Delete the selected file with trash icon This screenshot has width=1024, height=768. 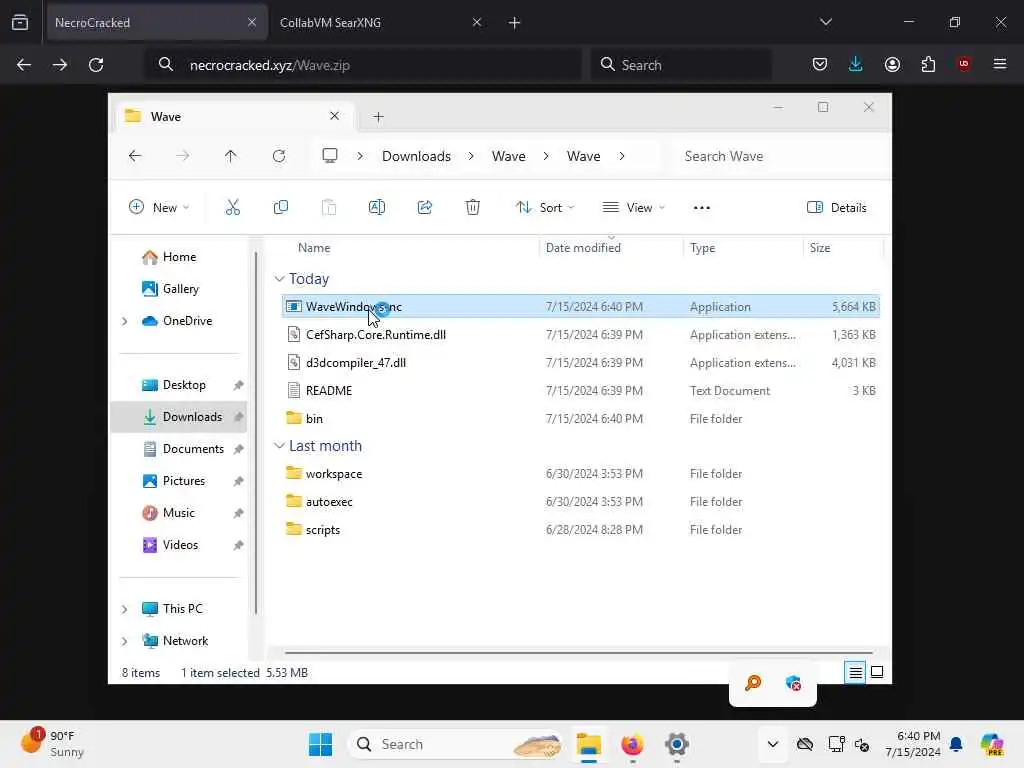click(473, 208)
